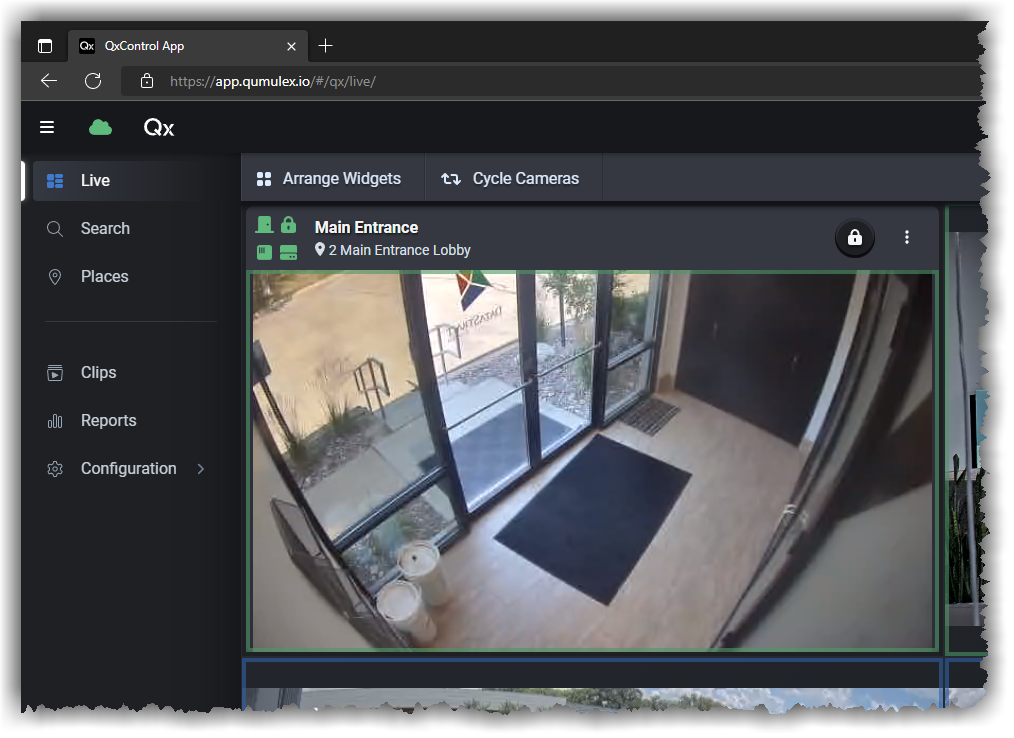The image size is (1014, 738).
Task: Select the Live menu item
Action: pos(95,180)
